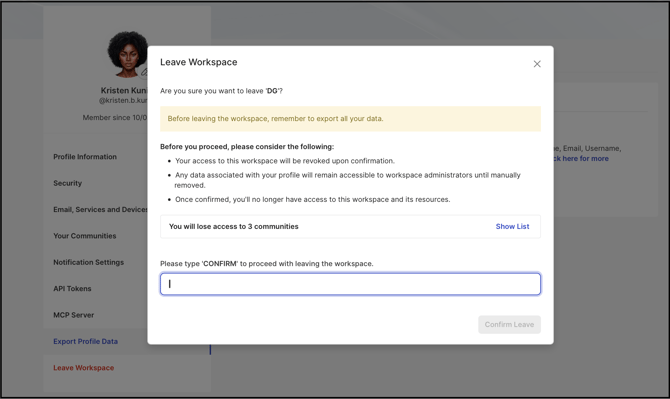Open Your Communities section

[x=85, y=236]
